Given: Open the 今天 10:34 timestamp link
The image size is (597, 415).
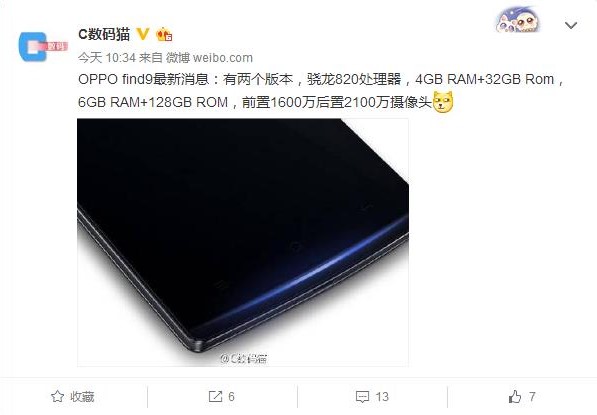Looking at the screenshot, I should click(107, 58).
